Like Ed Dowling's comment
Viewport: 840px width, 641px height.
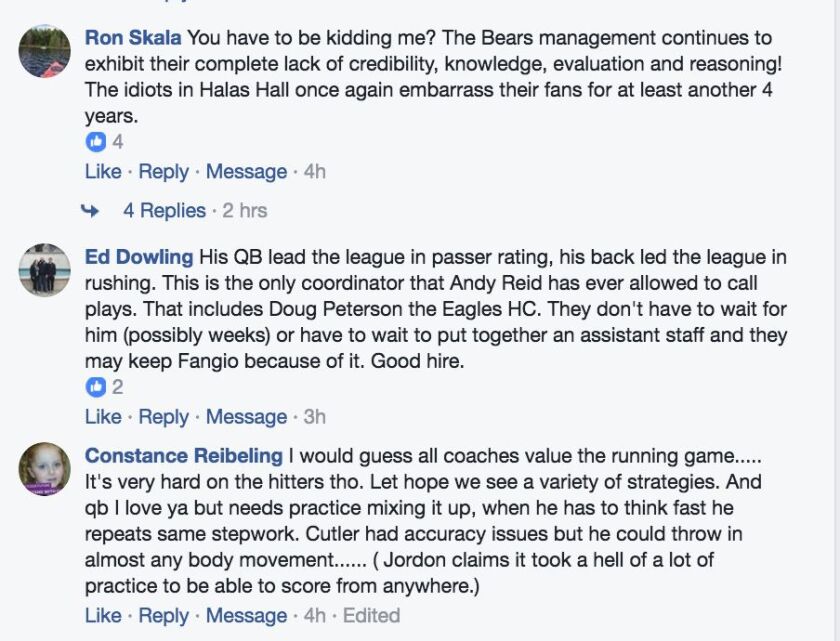[103, 417]
